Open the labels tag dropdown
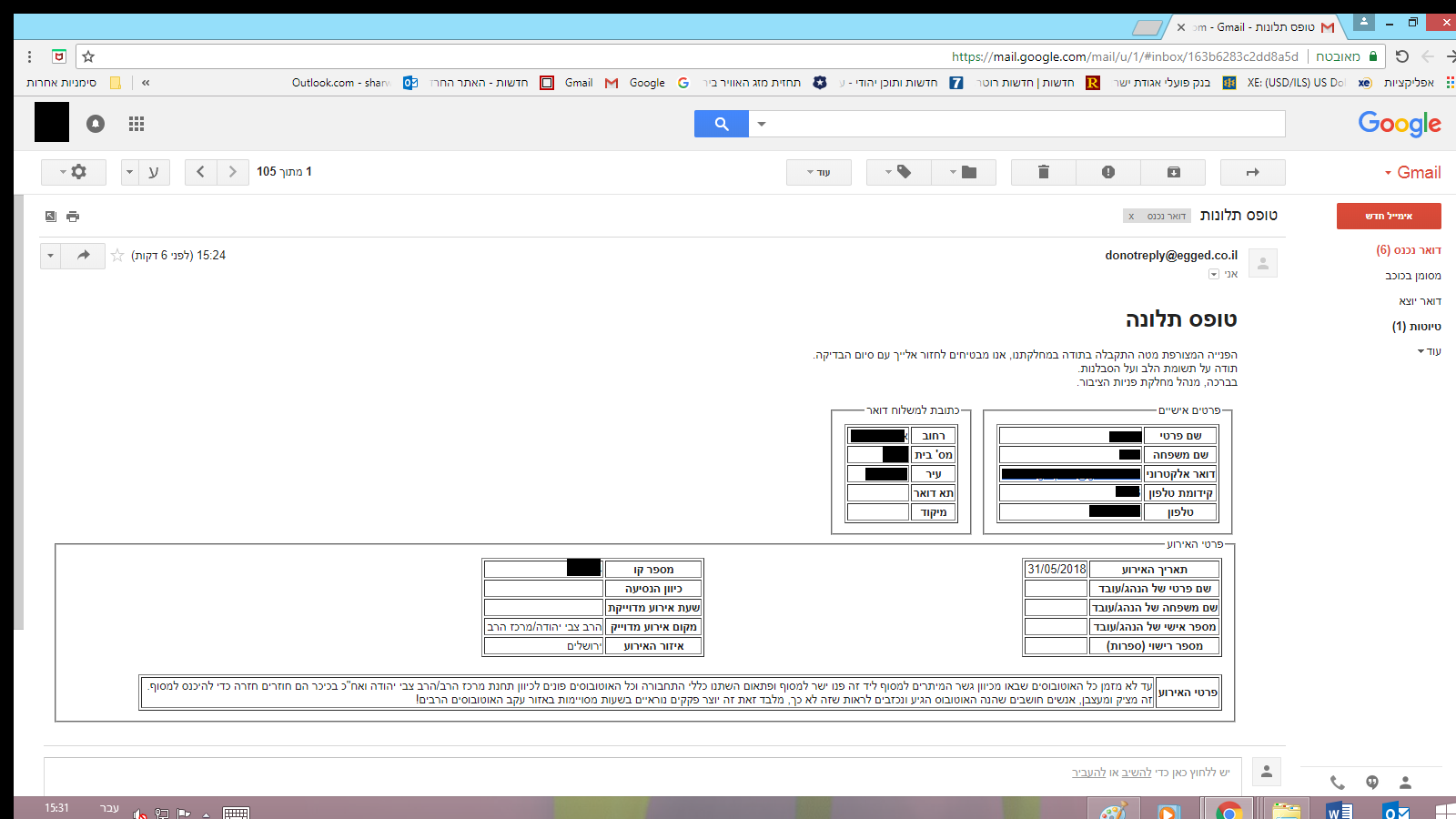Viewport: 1456px width, 819px height. pos(899,172)
